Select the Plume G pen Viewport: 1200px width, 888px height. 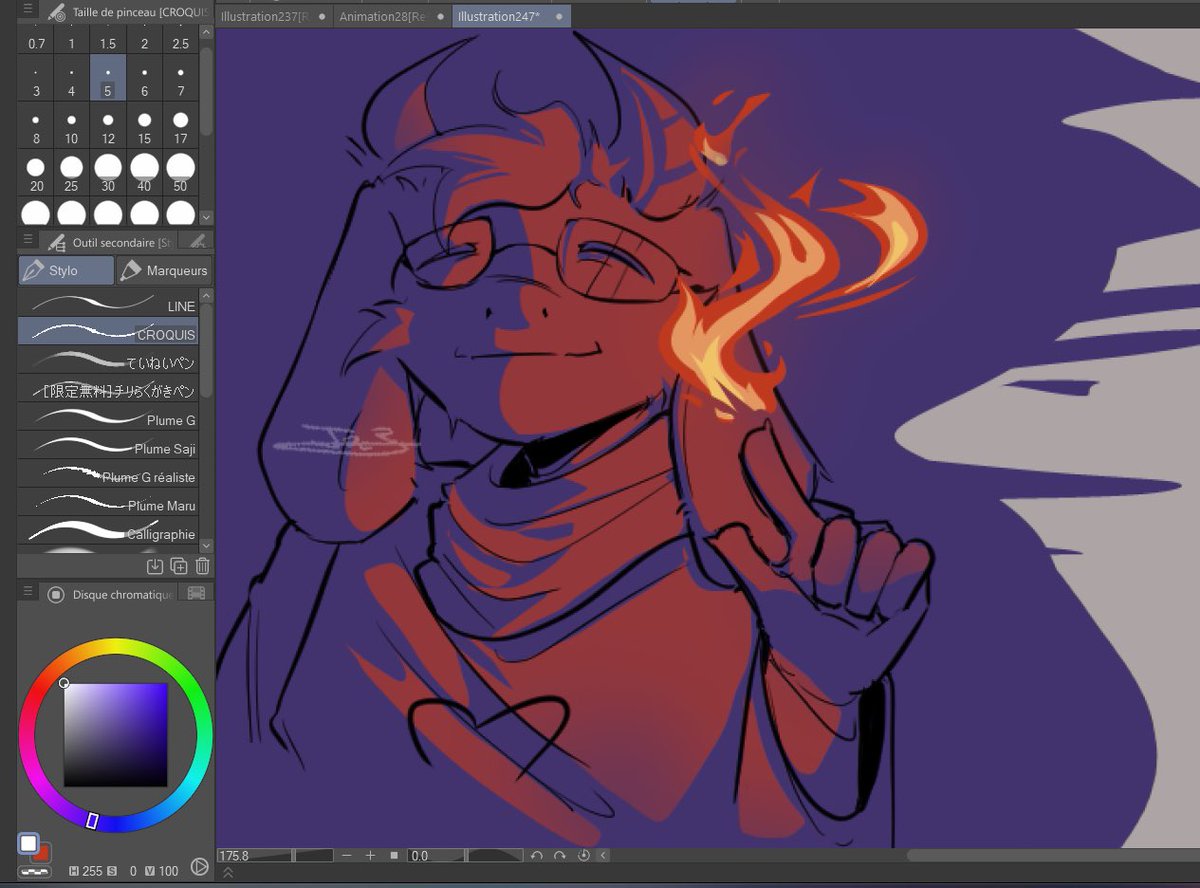(x=108, y=418)
